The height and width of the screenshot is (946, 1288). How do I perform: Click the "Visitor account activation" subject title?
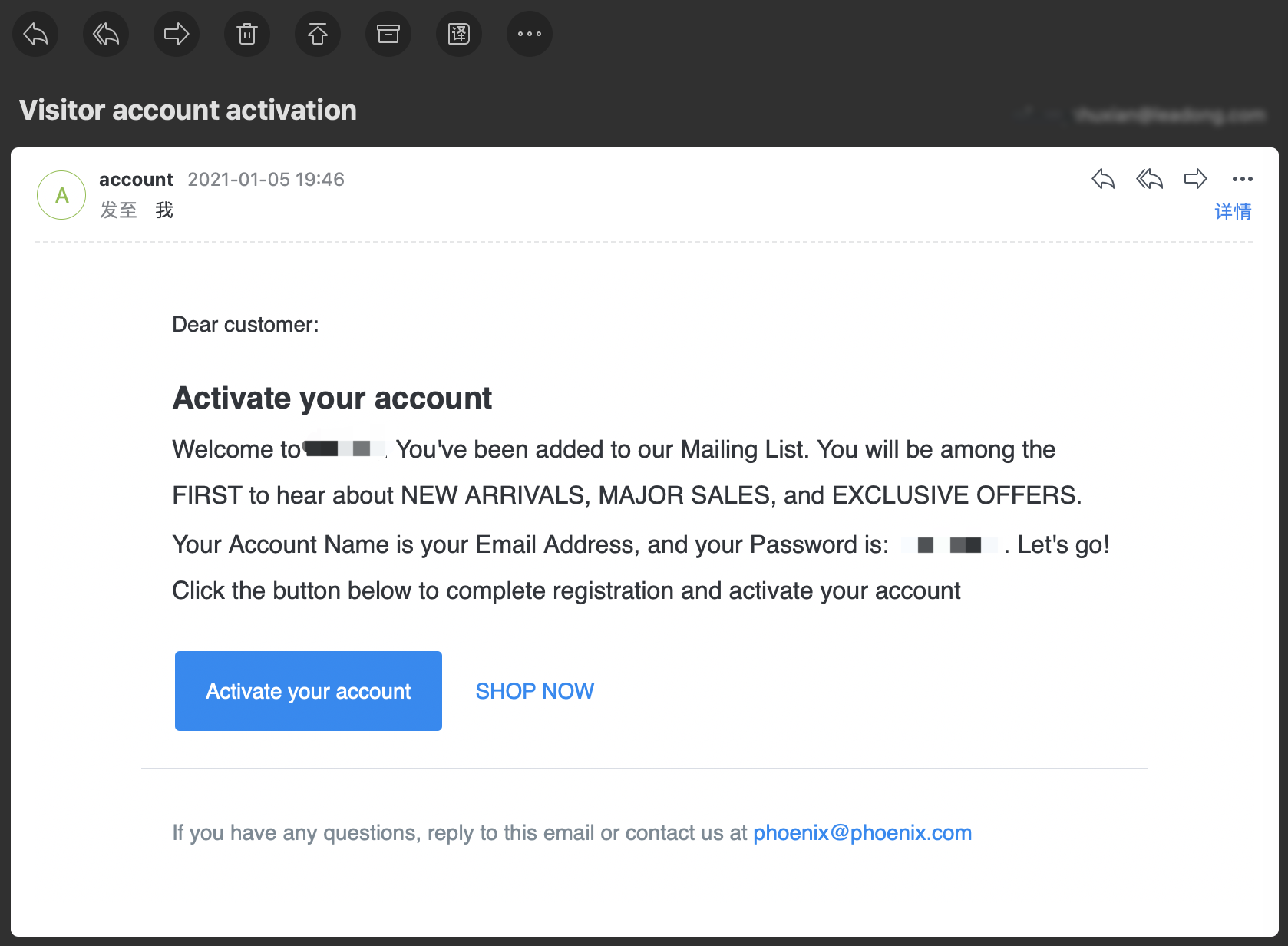[188, 110]
